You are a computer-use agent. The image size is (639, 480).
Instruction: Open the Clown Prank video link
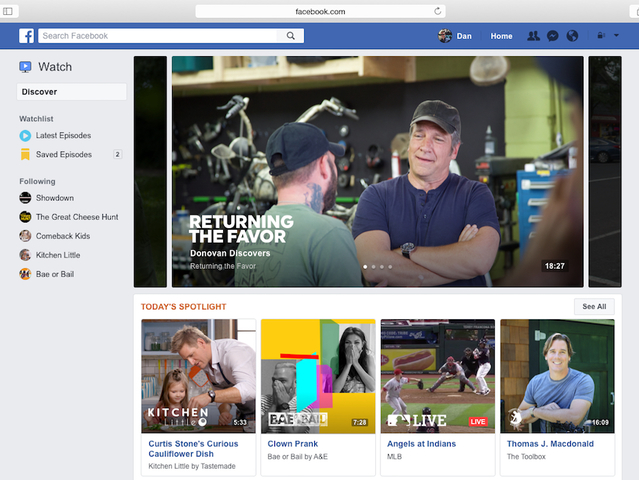click(x=290, y=443)
